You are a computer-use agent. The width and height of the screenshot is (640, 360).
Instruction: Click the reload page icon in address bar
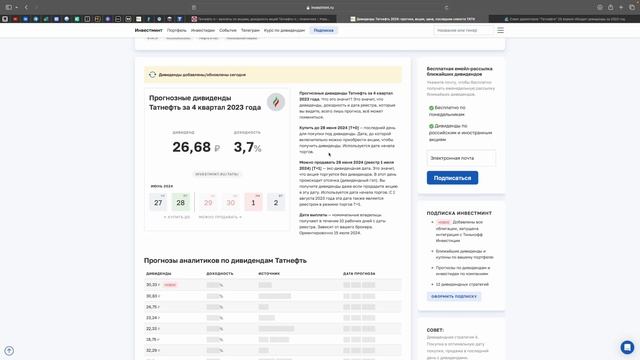pyautogui.click(x=446, y=7)
